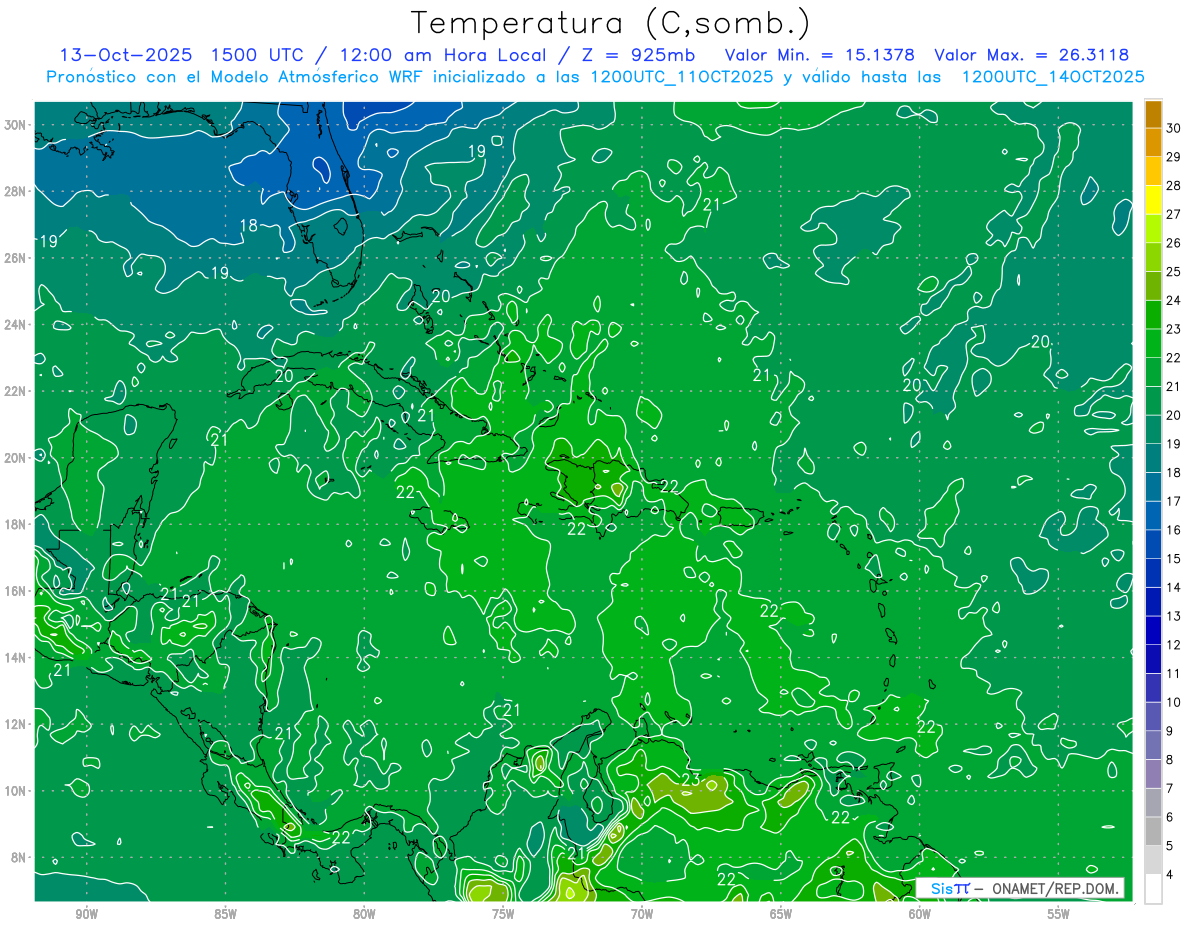Click the valid-until time '1200UTC_14OCT2025'
This screenshot has width=1200, height=927.
pos(1053,77)
